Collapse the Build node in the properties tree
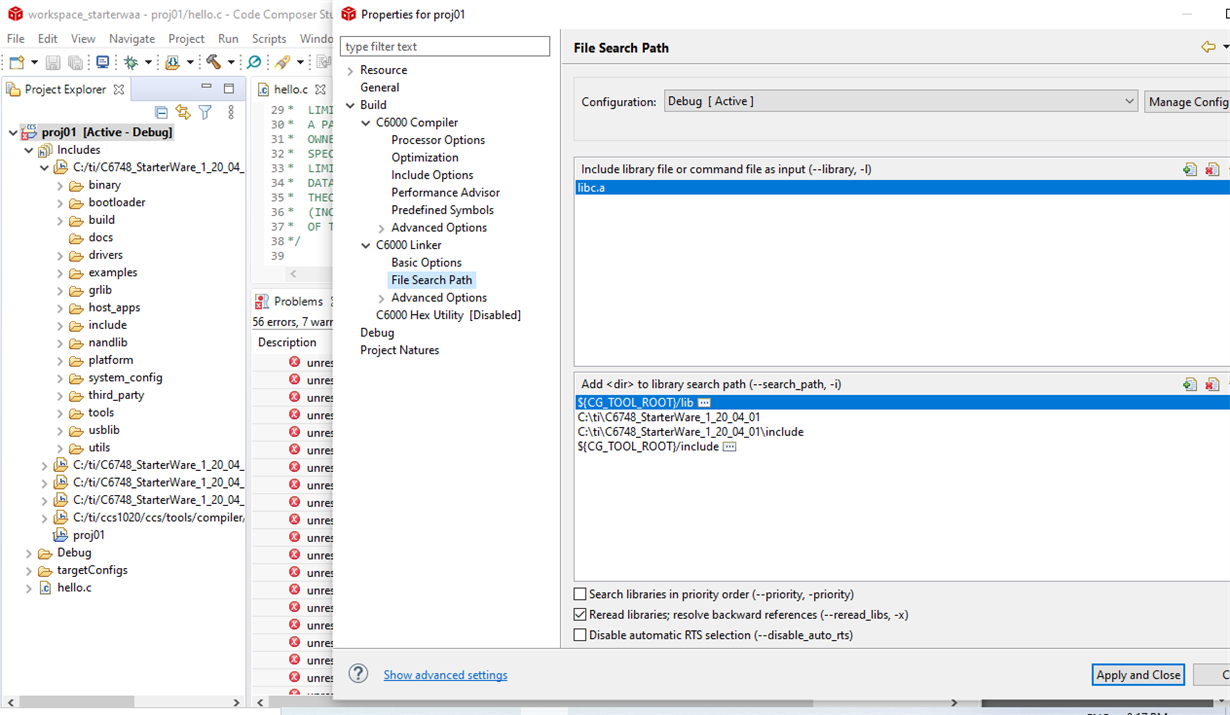The image size is (1230, 715). [350, 105]
